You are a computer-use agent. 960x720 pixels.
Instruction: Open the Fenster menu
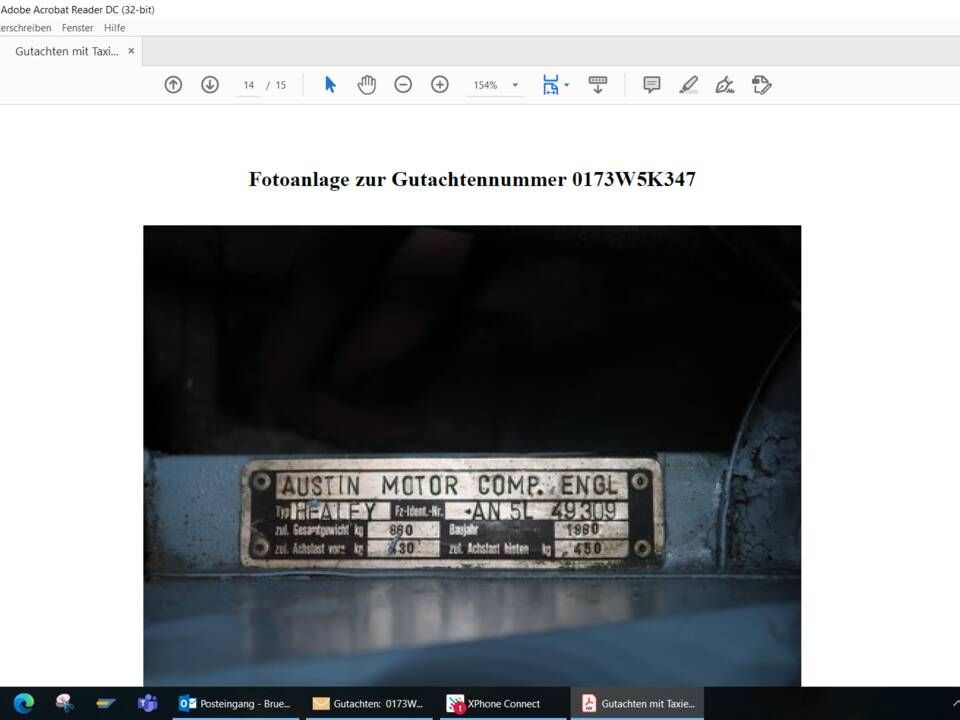[77, 28]
